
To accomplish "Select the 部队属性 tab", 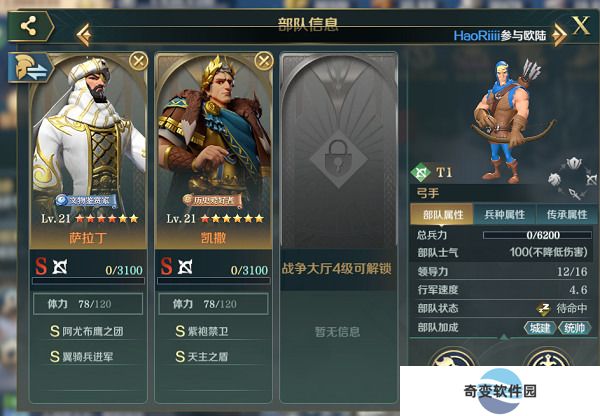I will coord(442,215).
